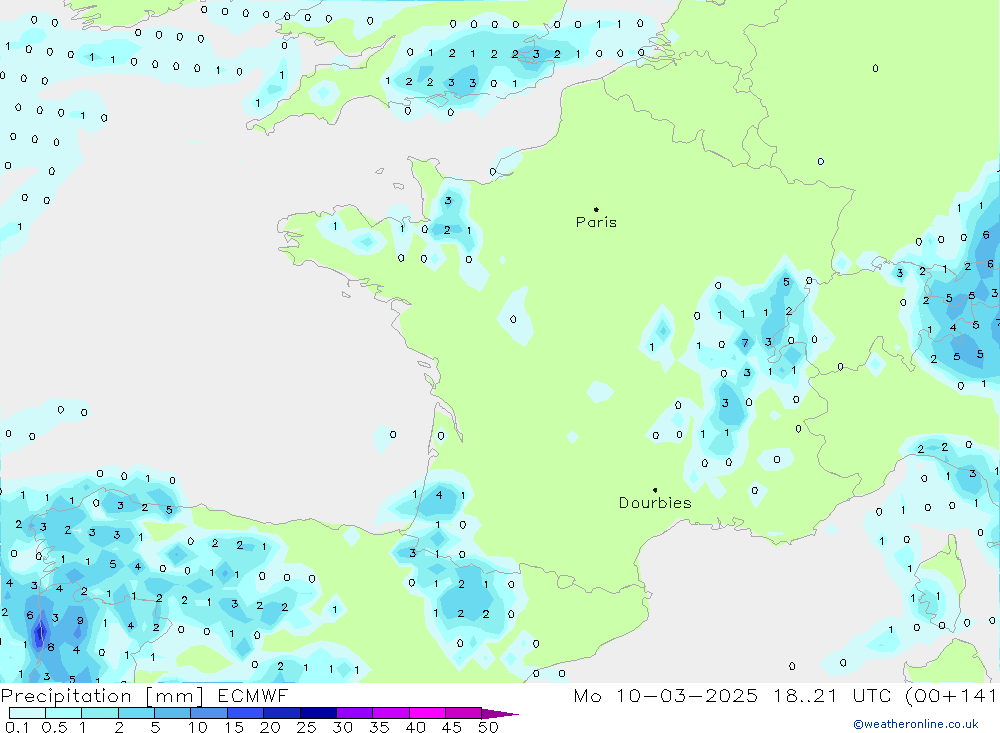This screenshot has width=1000, height=733.
Task: Click the date Mo 10-03-2025 text
Action: (x=666, y=695)
